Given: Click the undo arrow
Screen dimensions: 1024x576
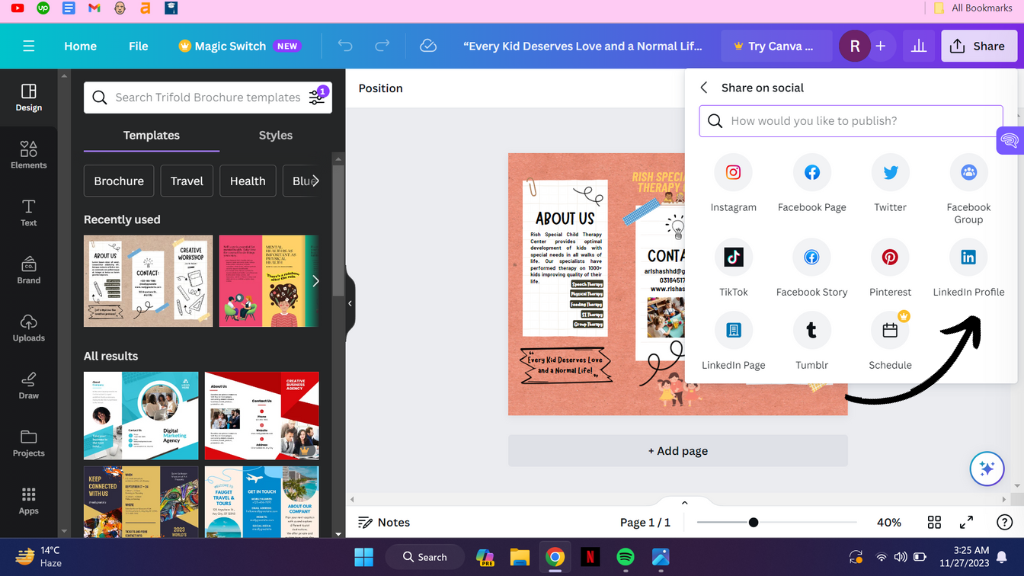Looking at the screenshot, I should pyautogui.click(x=345, y=46).
